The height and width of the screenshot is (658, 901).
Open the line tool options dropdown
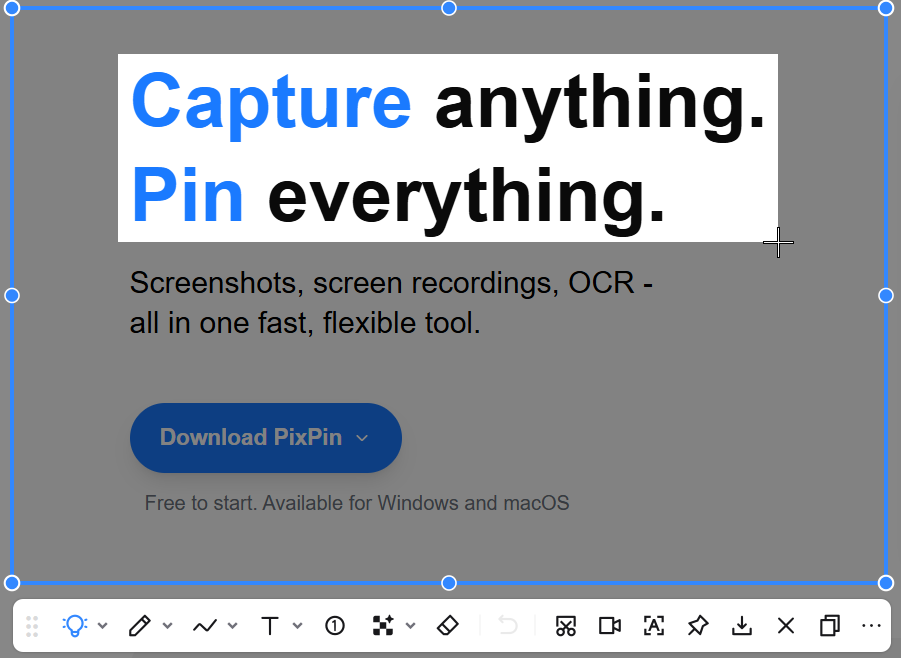[233, 625]
